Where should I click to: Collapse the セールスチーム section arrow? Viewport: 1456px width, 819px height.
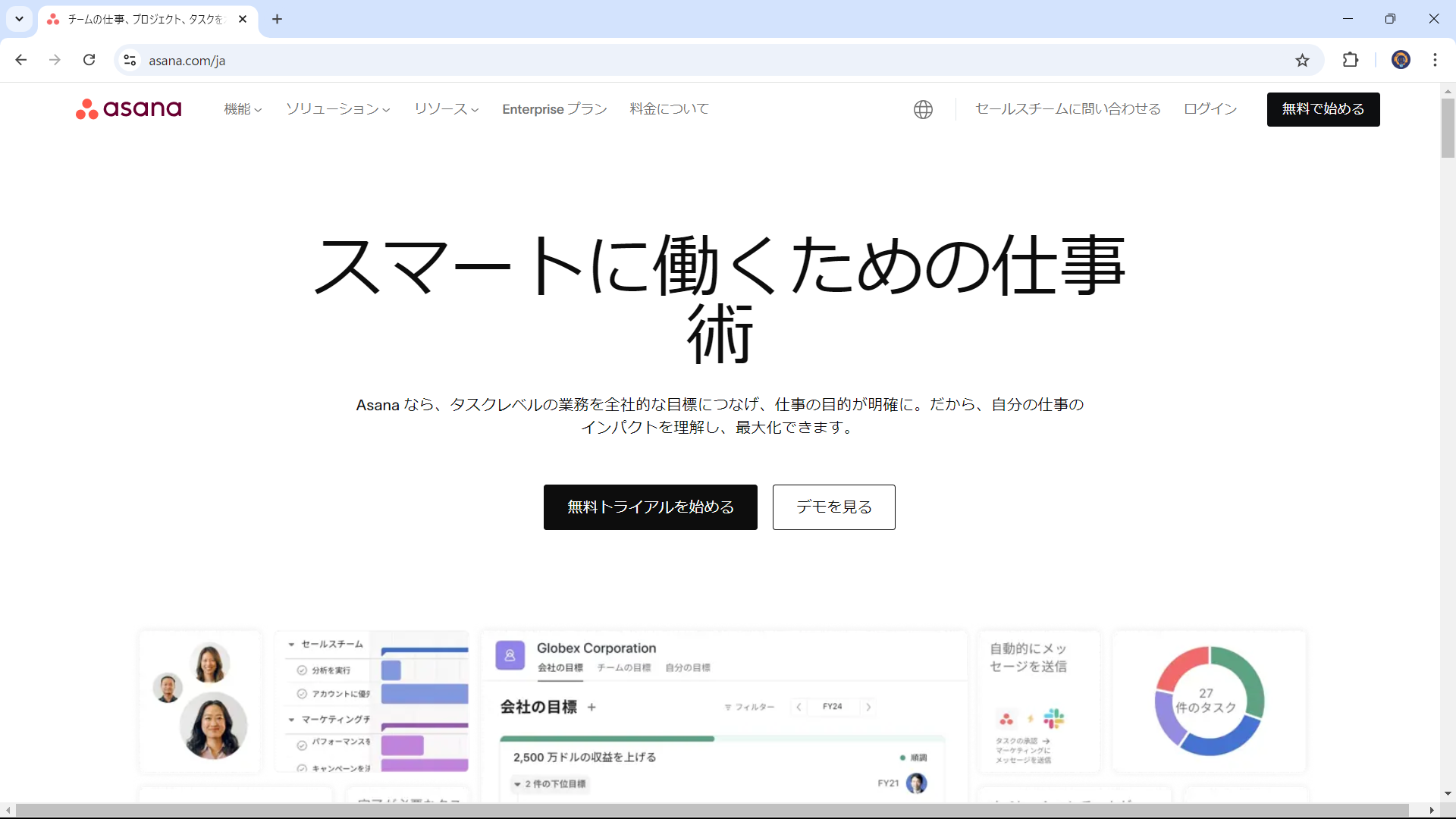[x=291, y=645]
